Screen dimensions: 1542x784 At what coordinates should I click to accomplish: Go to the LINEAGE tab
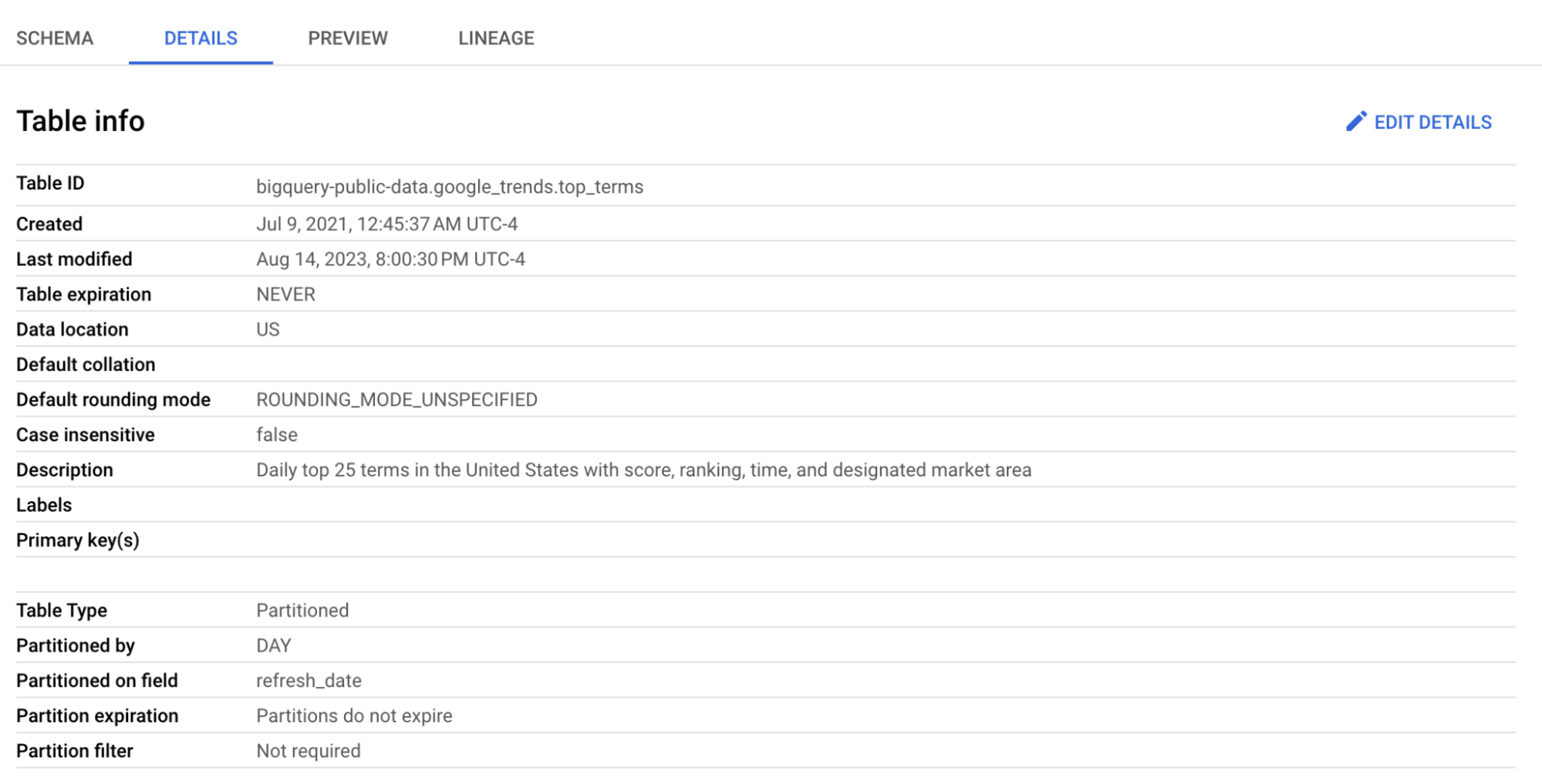(496, 39)
